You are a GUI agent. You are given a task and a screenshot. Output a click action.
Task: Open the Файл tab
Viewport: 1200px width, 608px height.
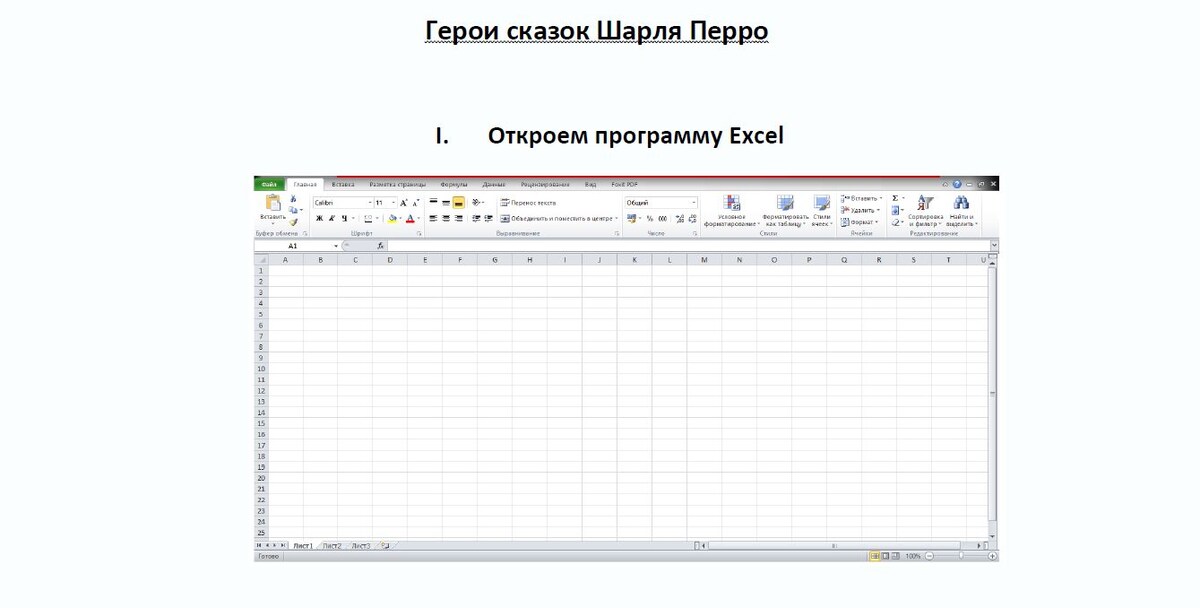click(269, 184)
